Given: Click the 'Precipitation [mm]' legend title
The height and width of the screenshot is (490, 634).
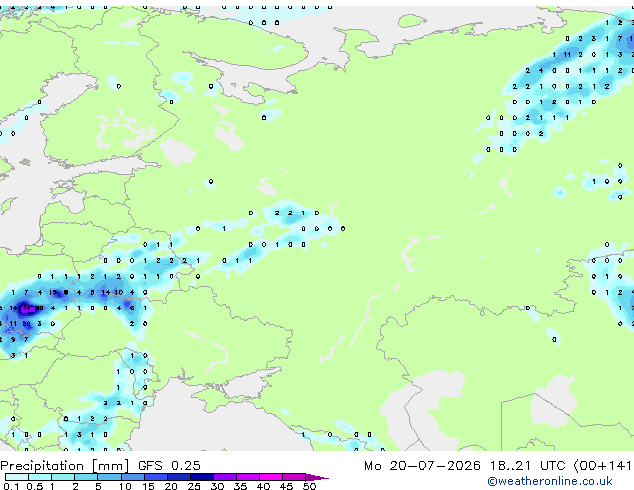Looking at the screenshot, I should pyautogui.click(x=65, y=466).
